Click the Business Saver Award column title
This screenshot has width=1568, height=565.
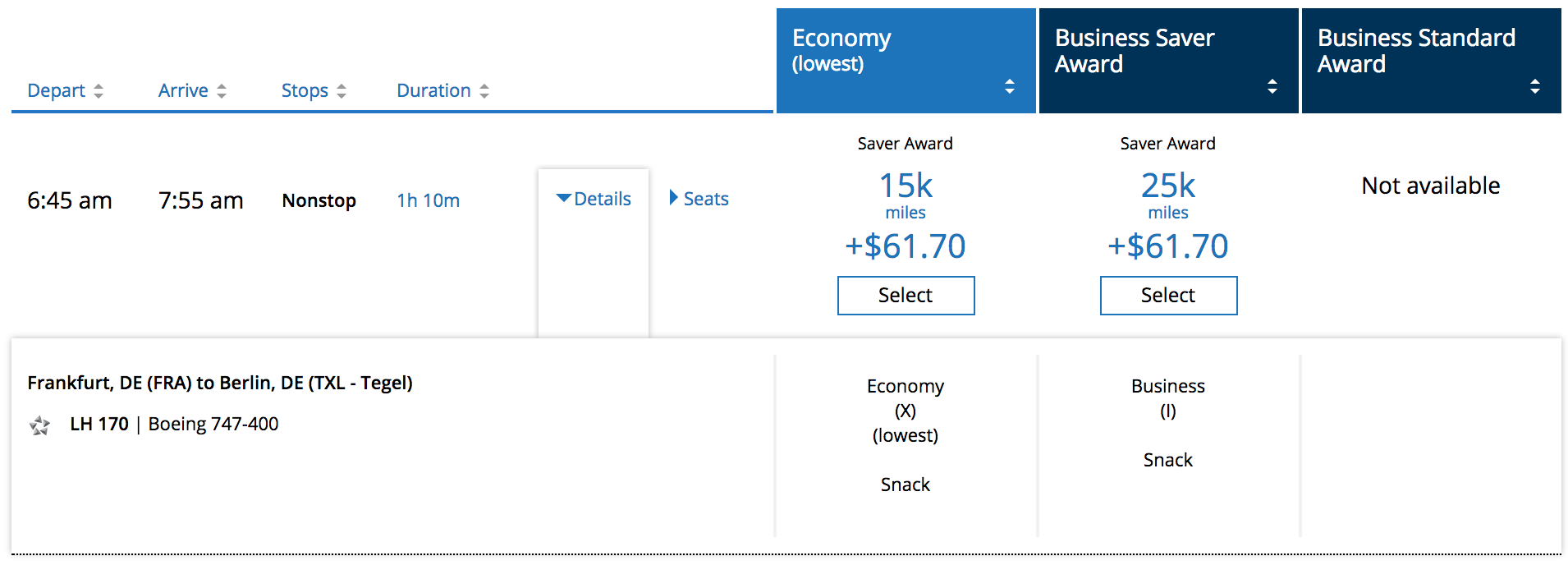pyautogui.click(x=1134, y=50)
